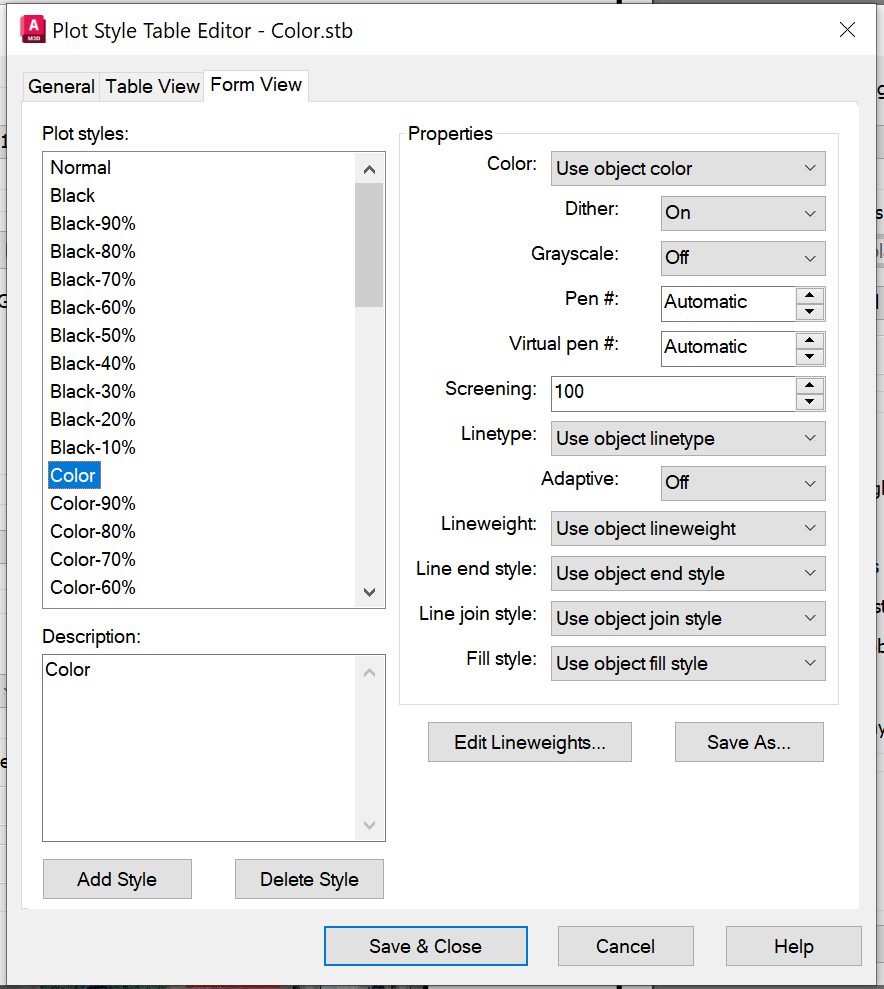Viewport: 884px width, 989px height.
Task: Click the Edit Lineweights button
Action: click(529, 742)
